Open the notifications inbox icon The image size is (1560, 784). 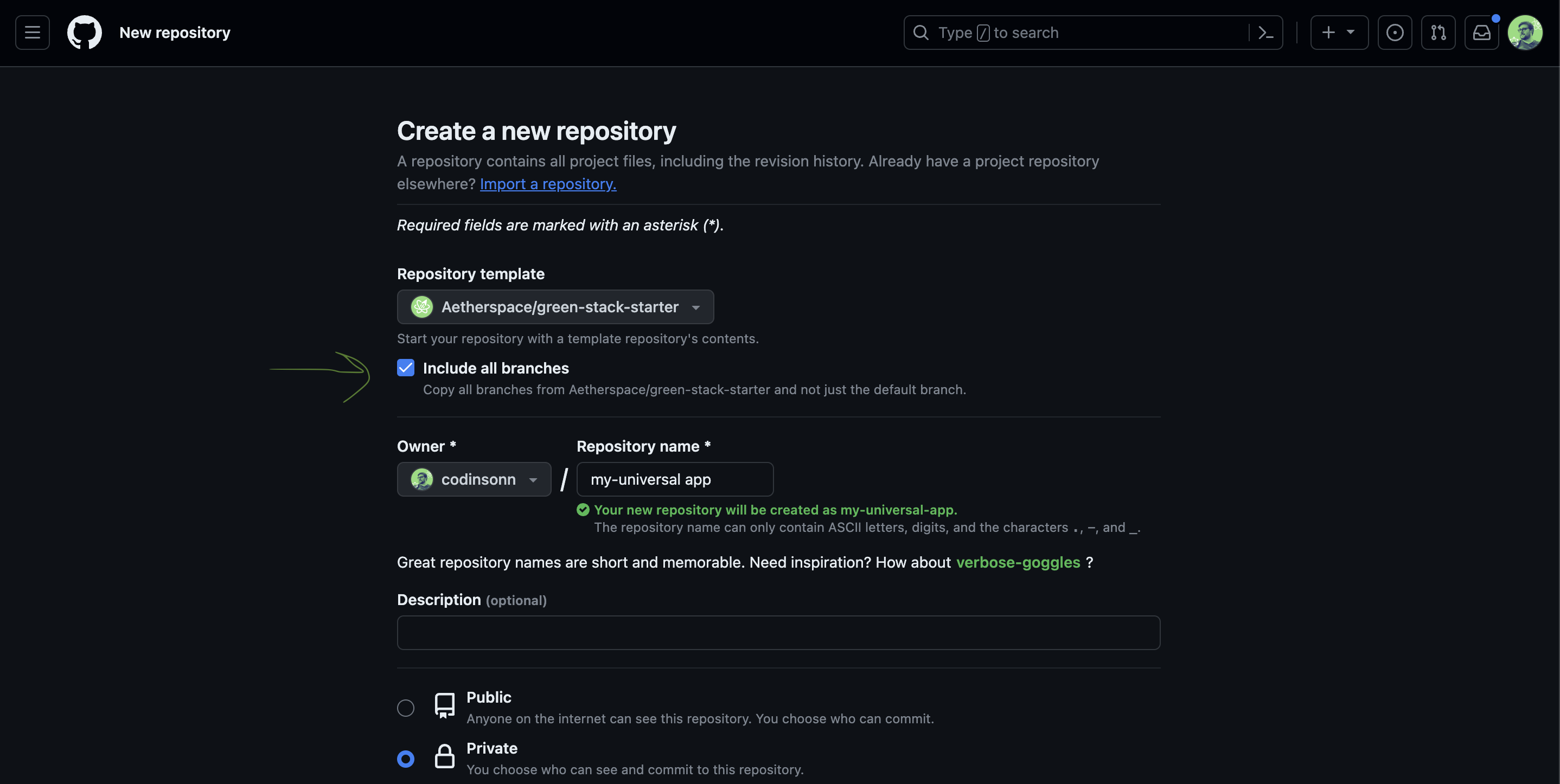tap(1481, 32)
